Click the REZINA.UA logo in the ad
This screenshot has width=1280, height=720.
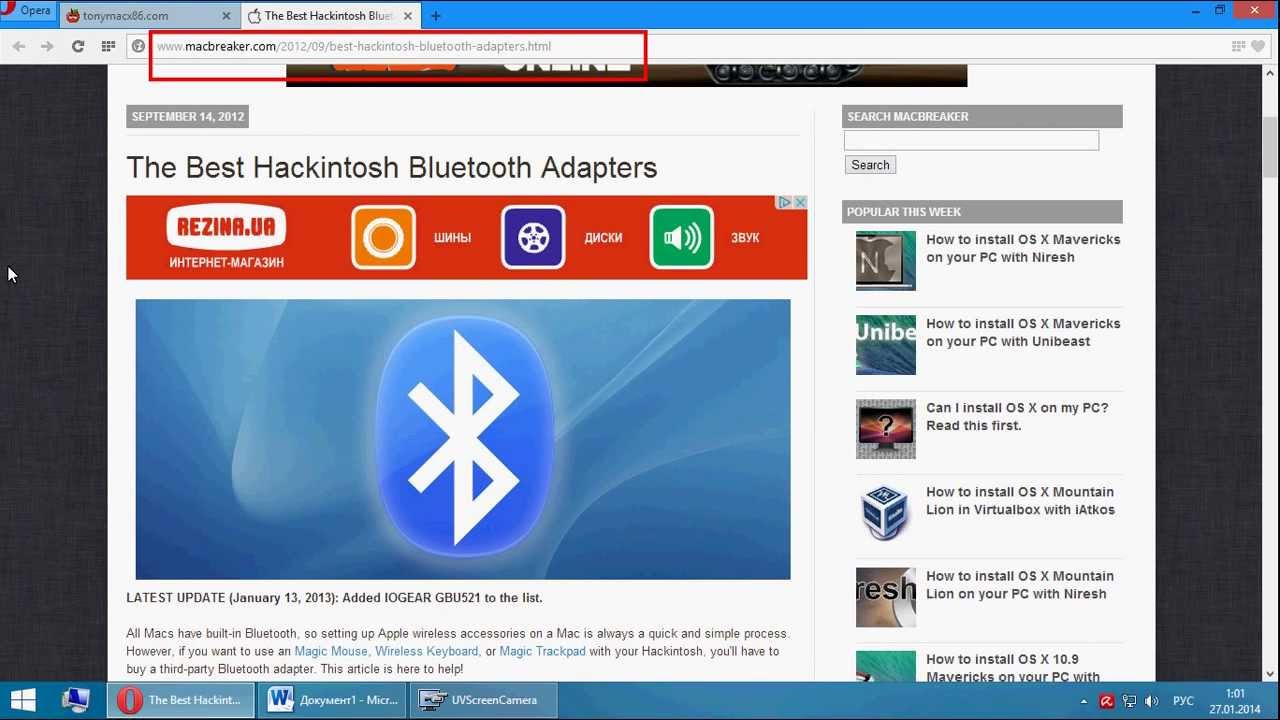click(226, 228)
